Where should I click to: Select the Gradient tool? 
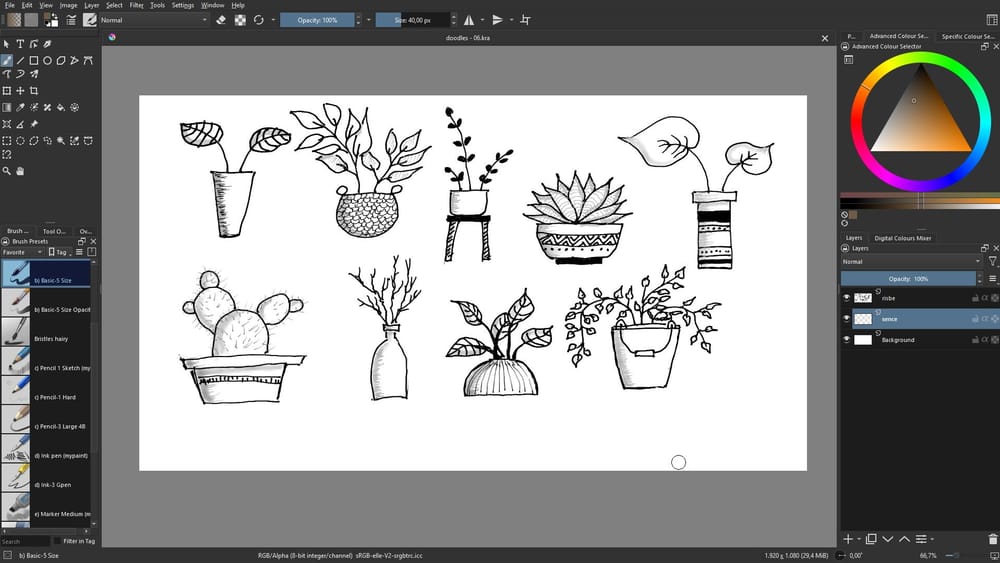pos(6,108)
